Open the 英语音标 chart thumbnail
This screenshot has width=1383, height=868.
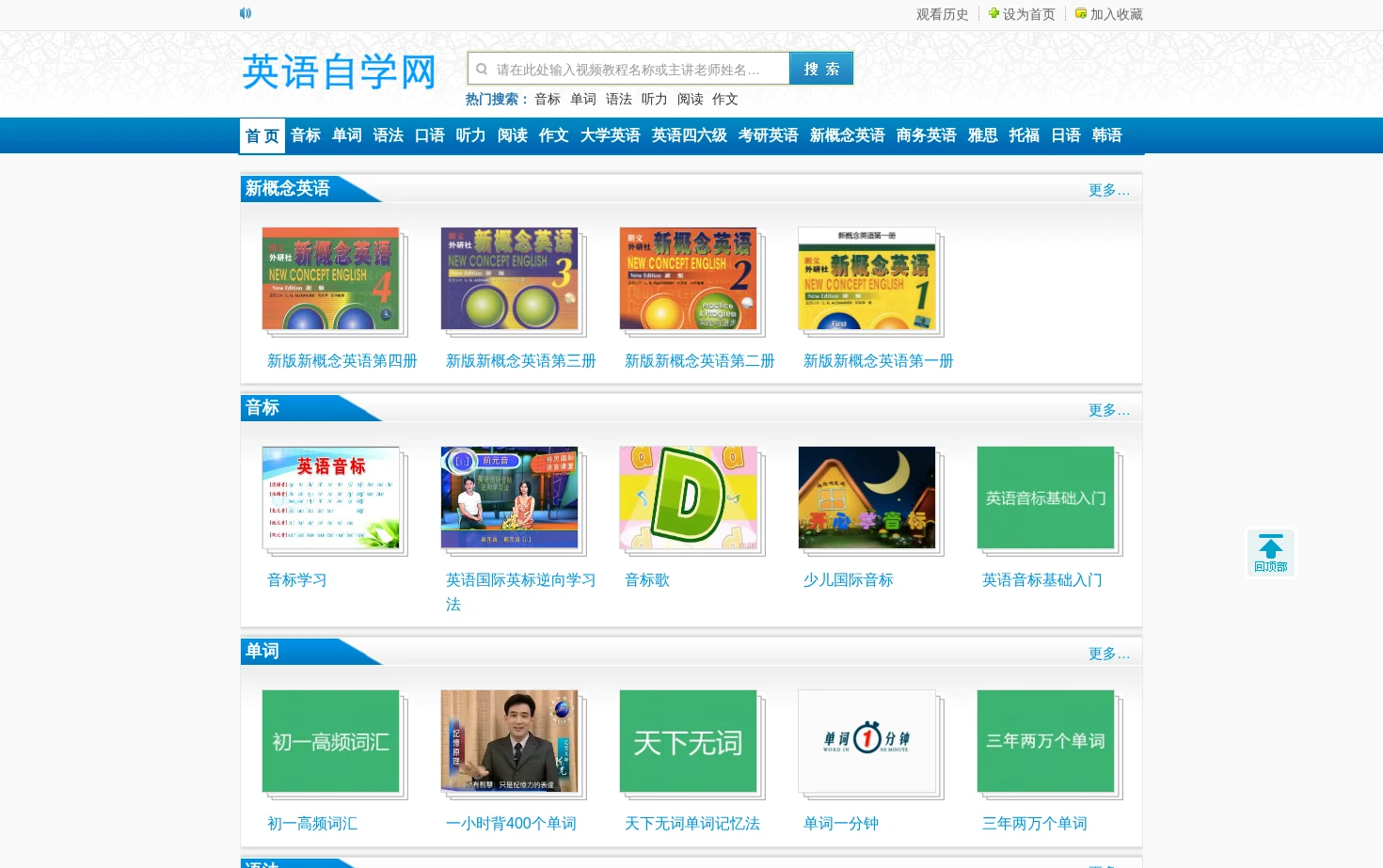[331, 497]
